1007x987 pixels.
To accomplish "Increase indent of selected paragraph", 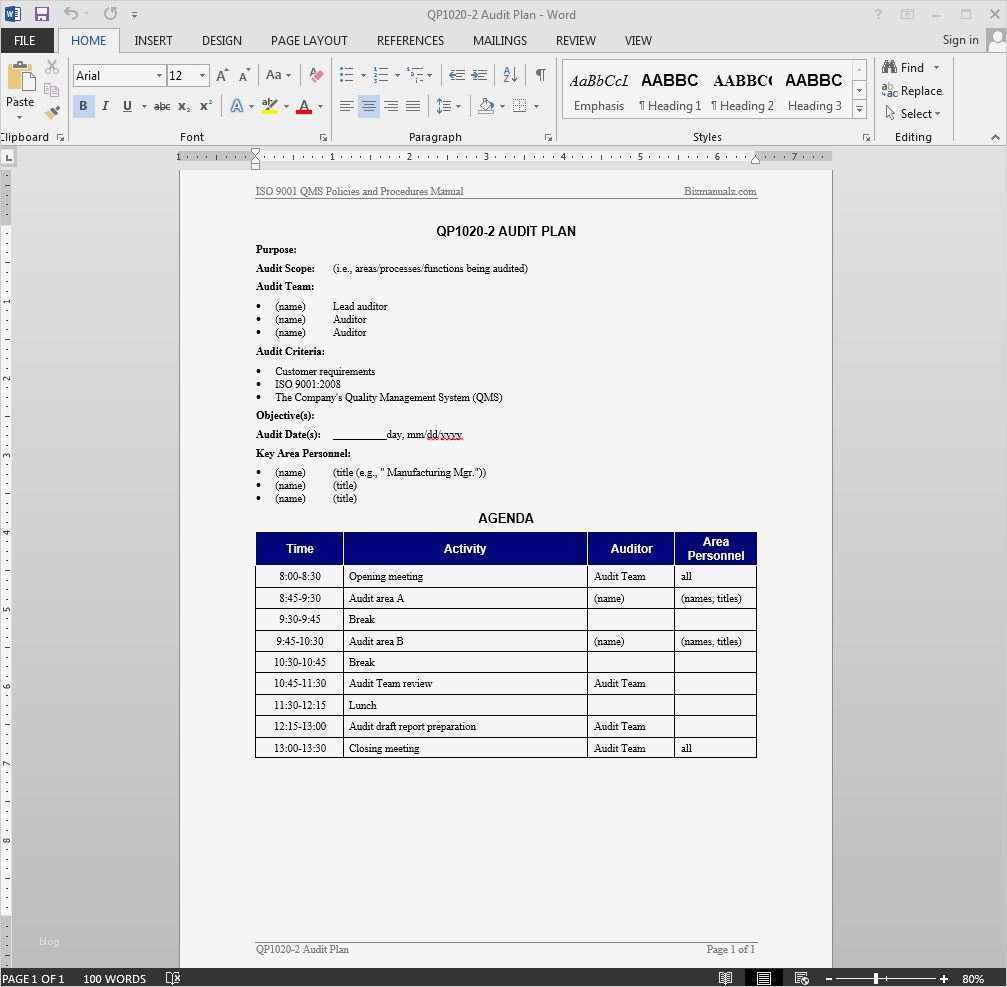I will click(x=479, y=75).
